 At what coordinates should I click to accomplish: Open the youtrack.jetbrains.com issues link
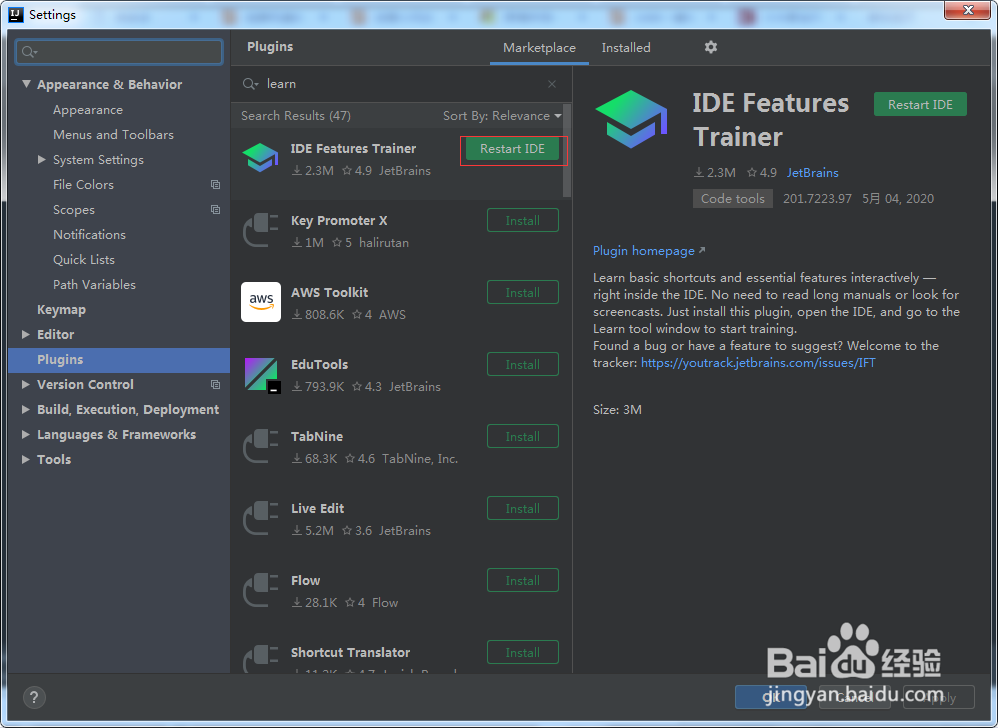(x=758, y=363)
